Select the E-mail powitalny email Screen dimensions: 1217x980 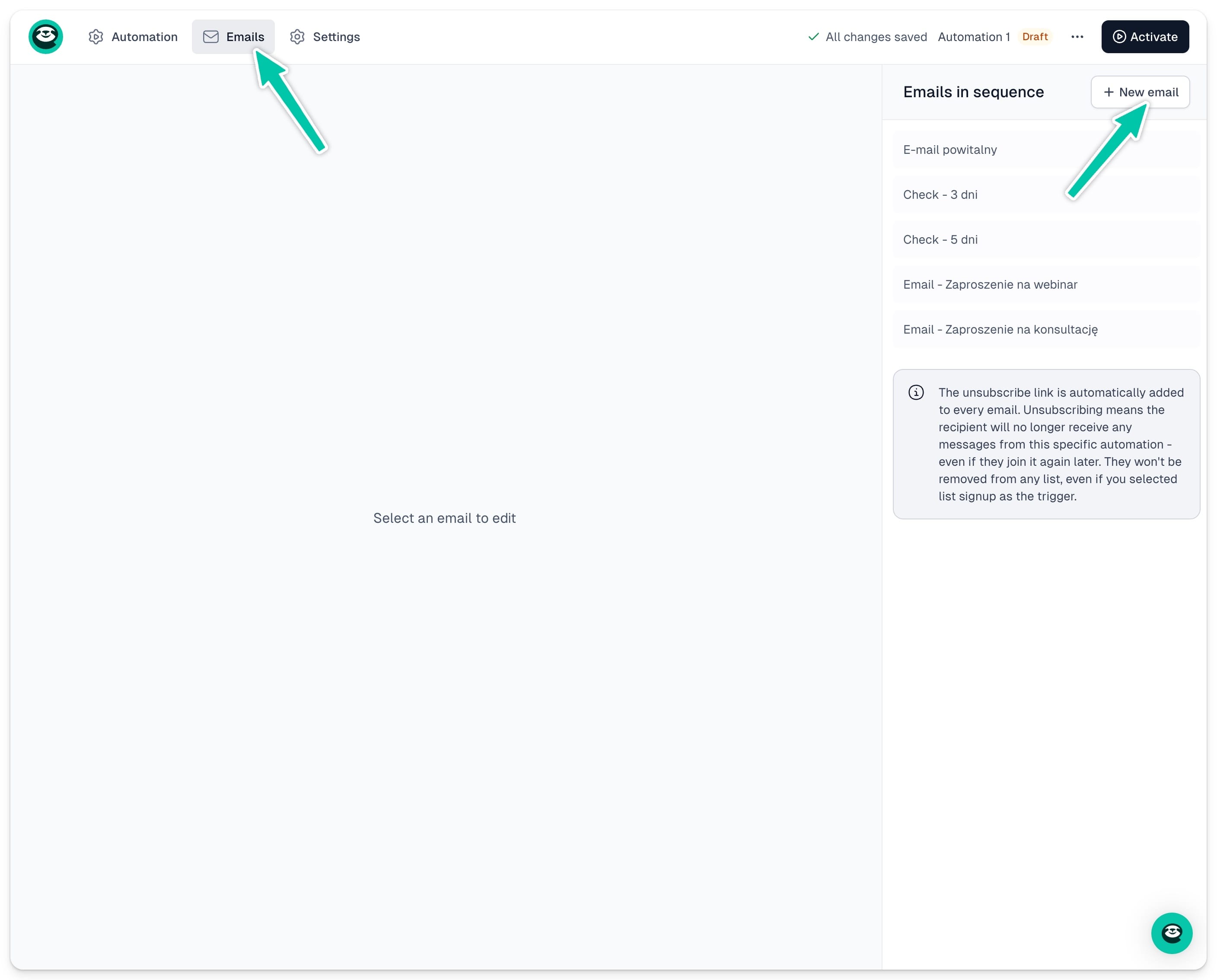coord(1046,150)
